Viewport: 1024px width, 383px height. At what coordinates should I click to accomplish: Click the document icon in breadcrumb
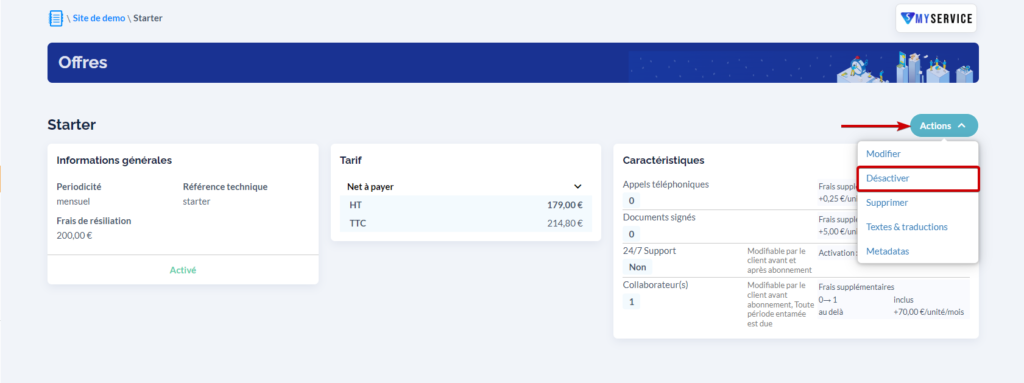click(56, 18)
